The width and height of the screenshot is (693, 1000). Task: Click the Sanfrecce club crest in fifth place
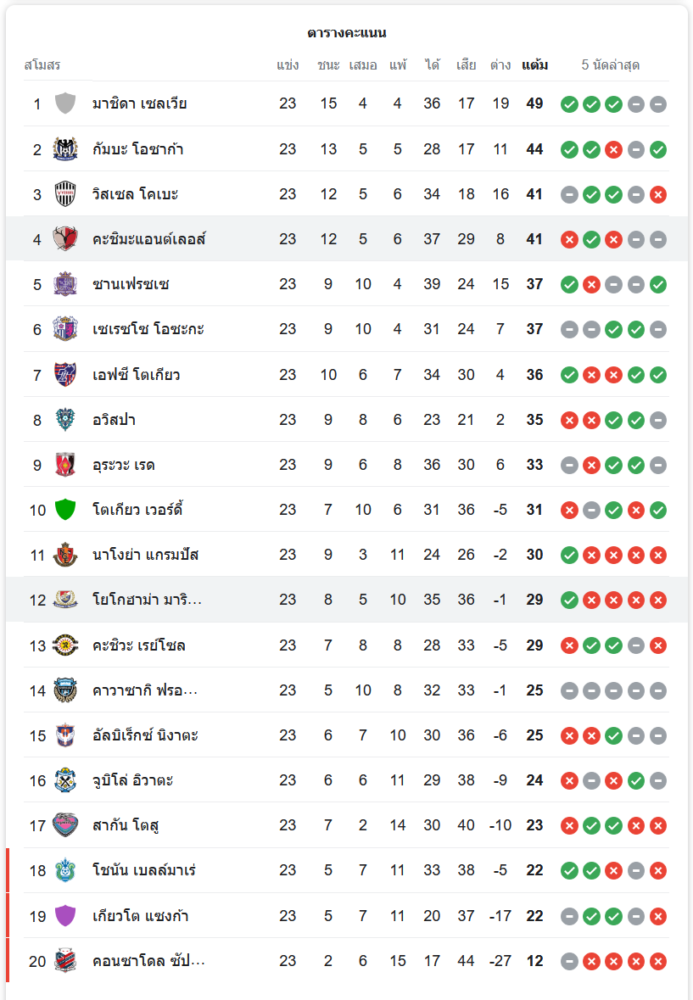coord(66,284)
